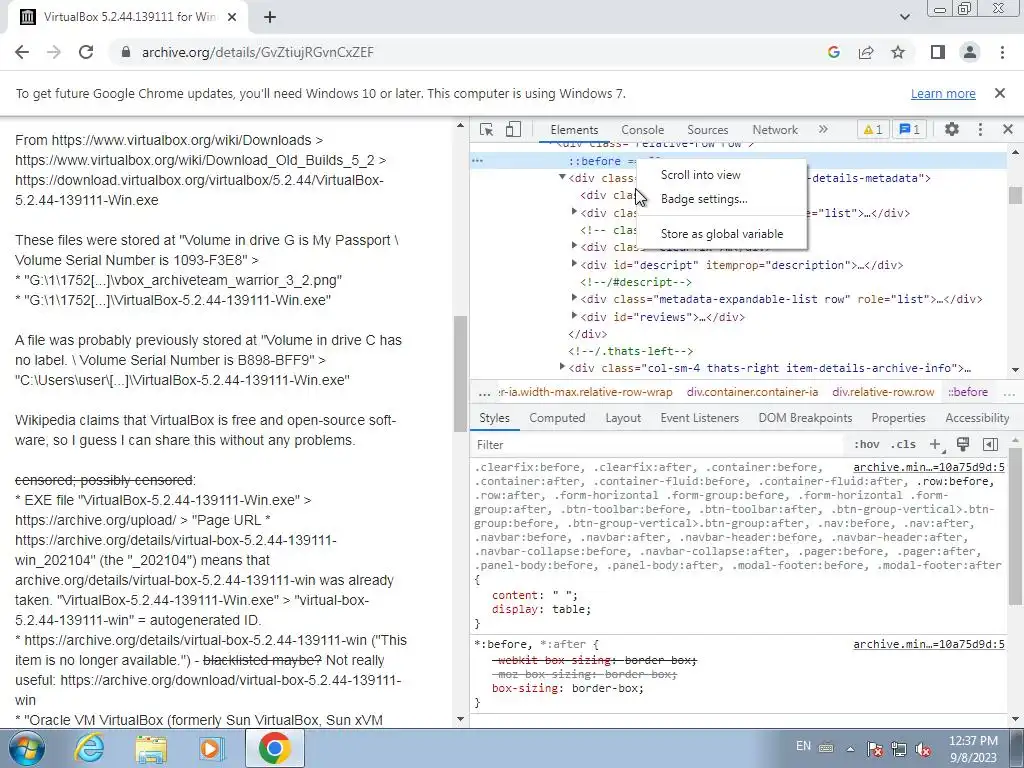Show more DevTools tabs chevron
The height and width of the screenshot is (768, 1024).
(x=823, y=129)
